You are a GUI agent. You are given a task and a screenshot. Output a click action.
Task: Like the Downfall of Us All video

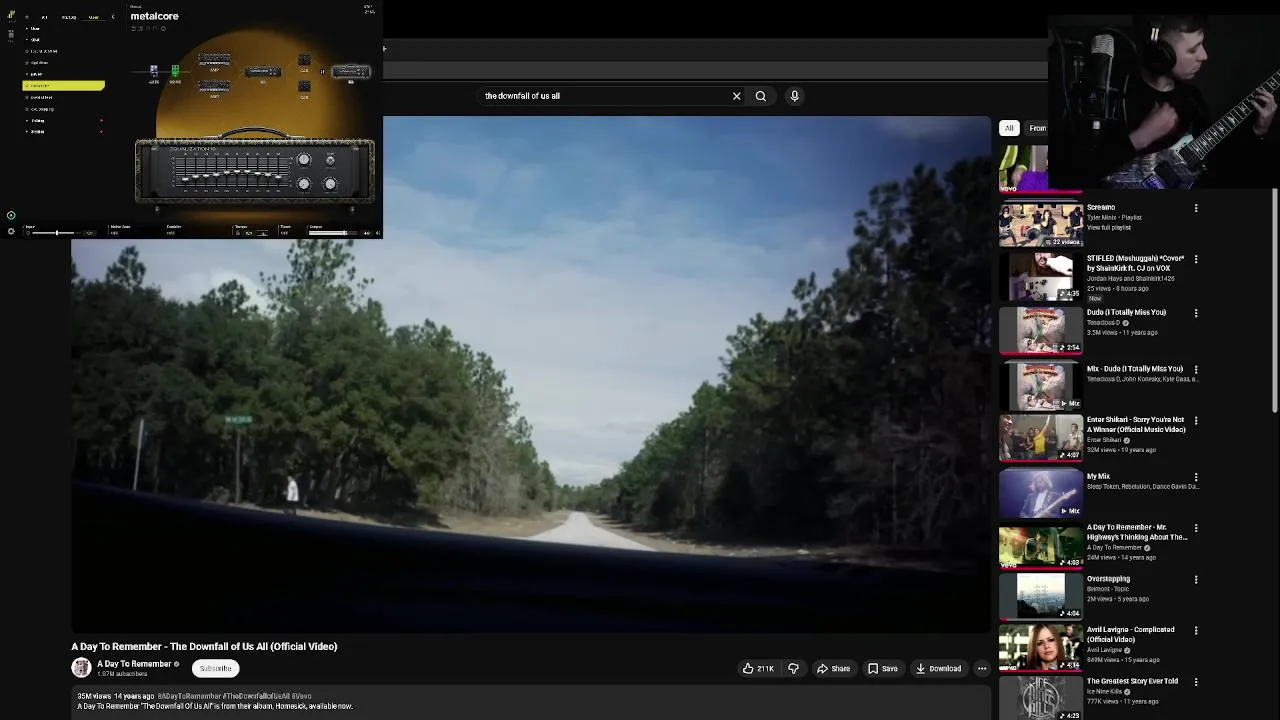(758, 669)
